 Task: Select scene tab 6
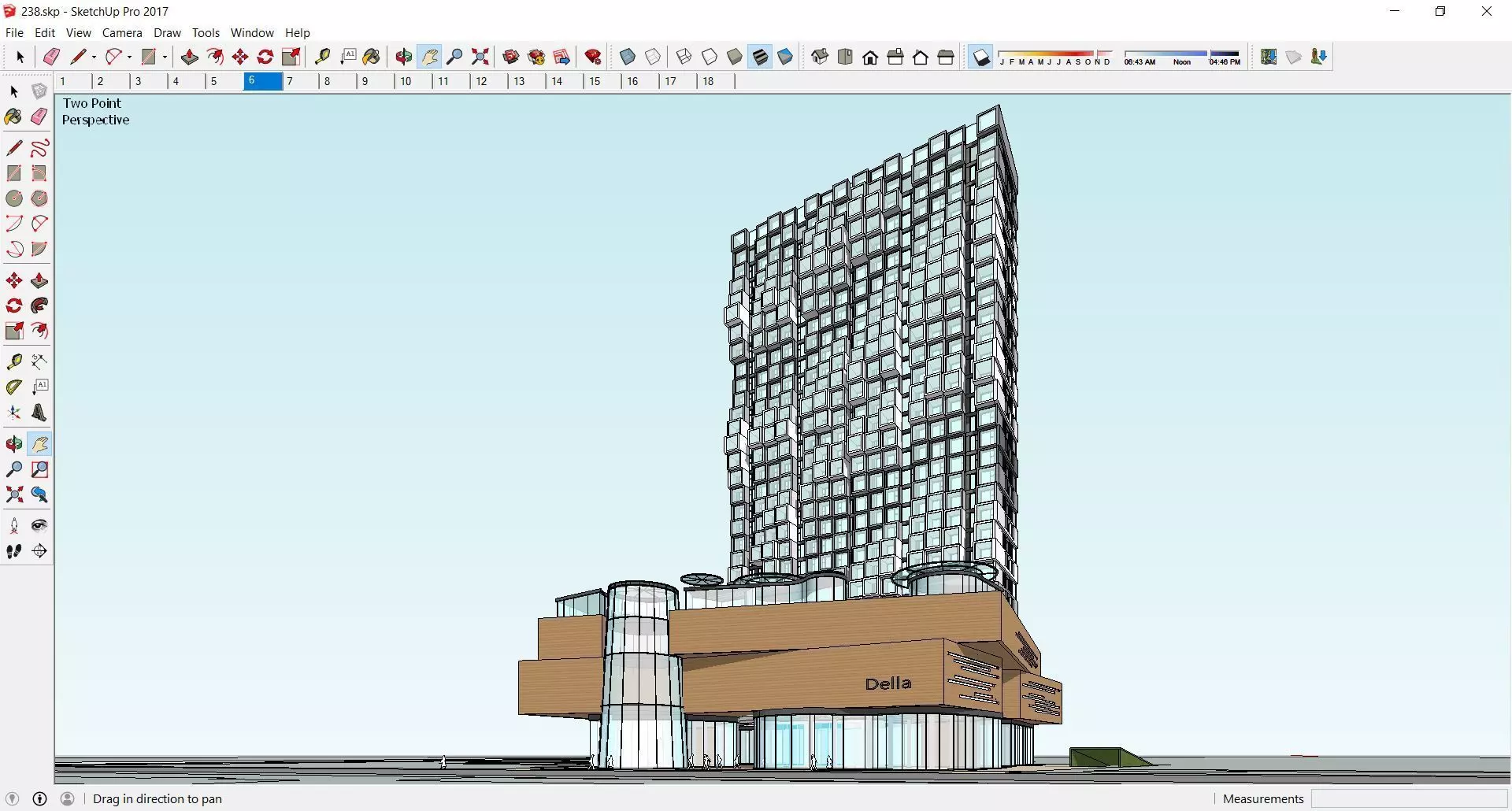(x=263, y=81)
